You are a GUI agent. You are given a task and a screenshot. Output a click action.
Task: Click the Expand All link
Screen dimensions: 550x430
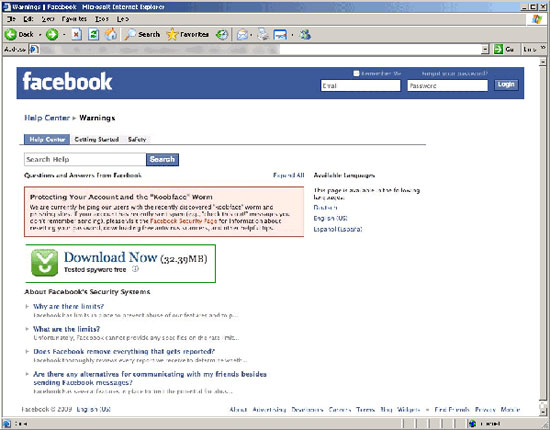288,175
